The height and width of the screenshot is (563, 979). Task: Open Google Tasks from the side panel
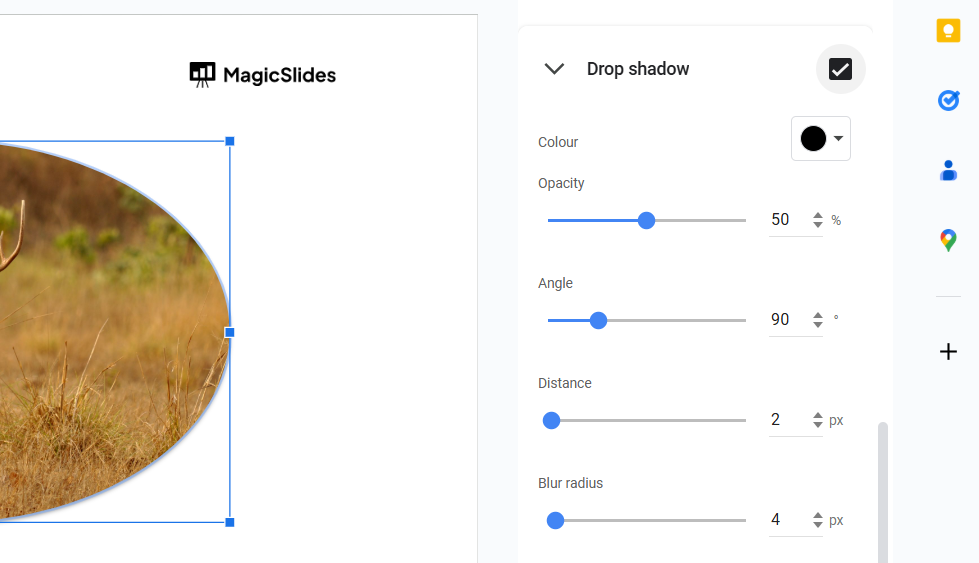tap(948, 100)
